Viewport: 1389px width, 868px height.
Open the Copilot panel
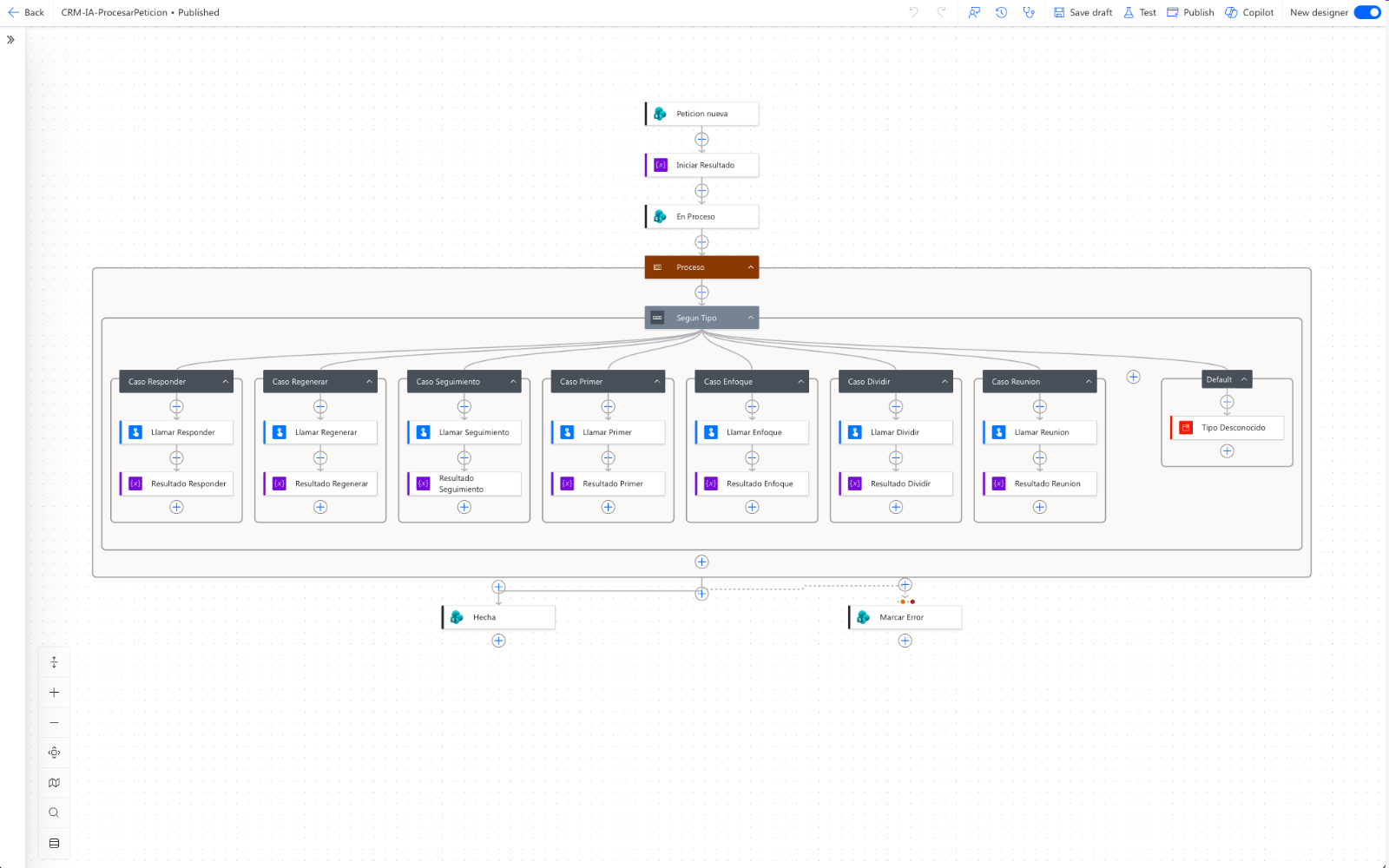1249,12
